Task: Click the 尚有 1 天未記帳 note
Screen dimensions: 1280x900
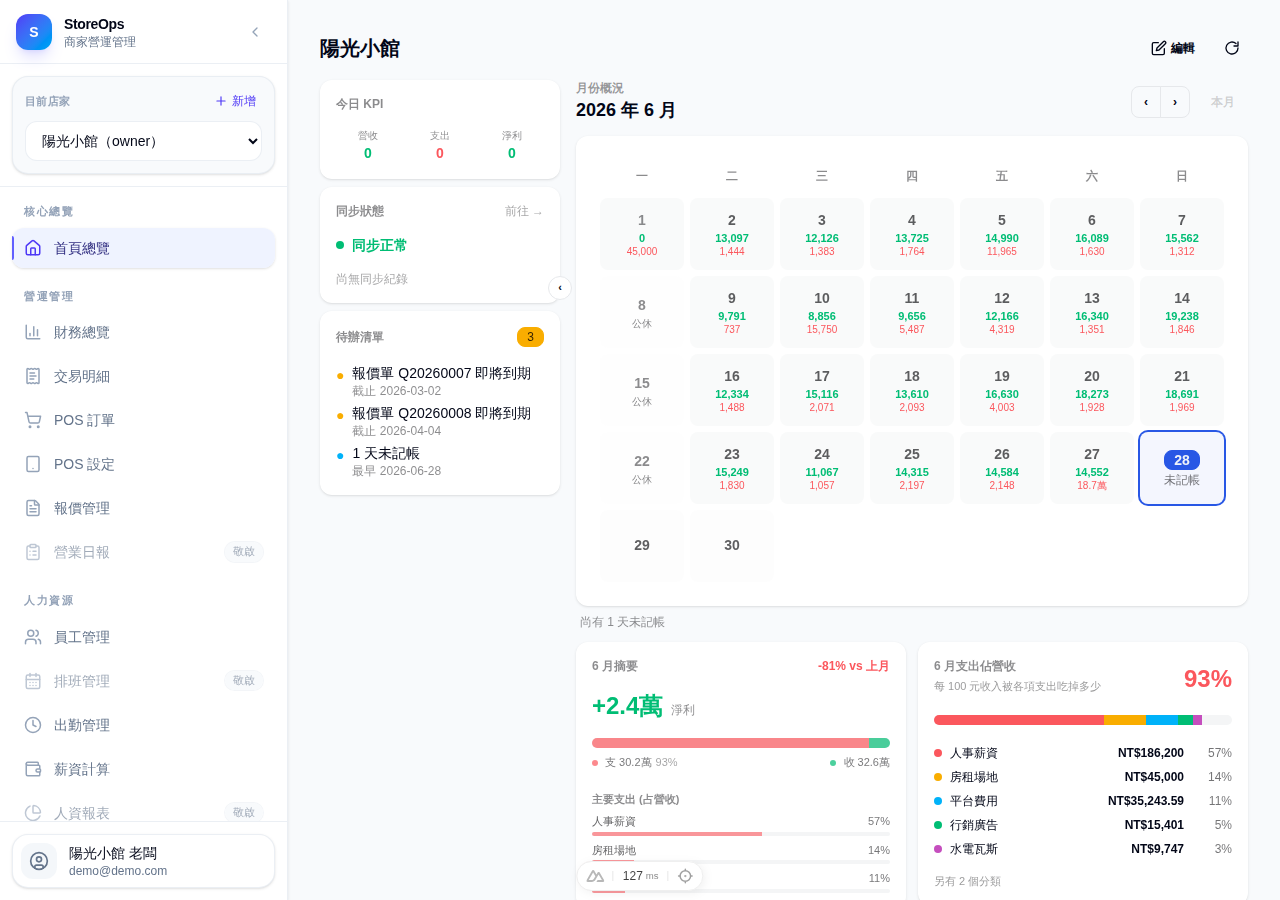Action: click(622, 622)
